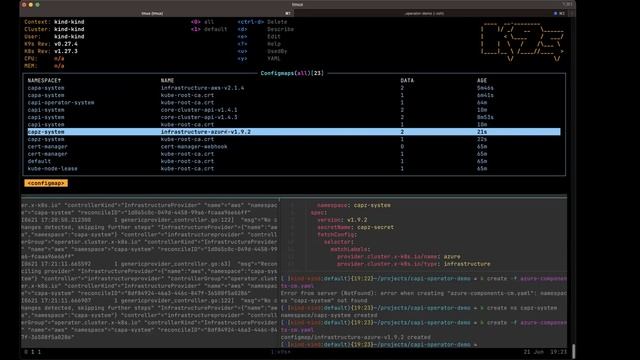Click 'namespace/capz-system created' output line
This screenshot has height=360, width=640.
click(329, 316)
